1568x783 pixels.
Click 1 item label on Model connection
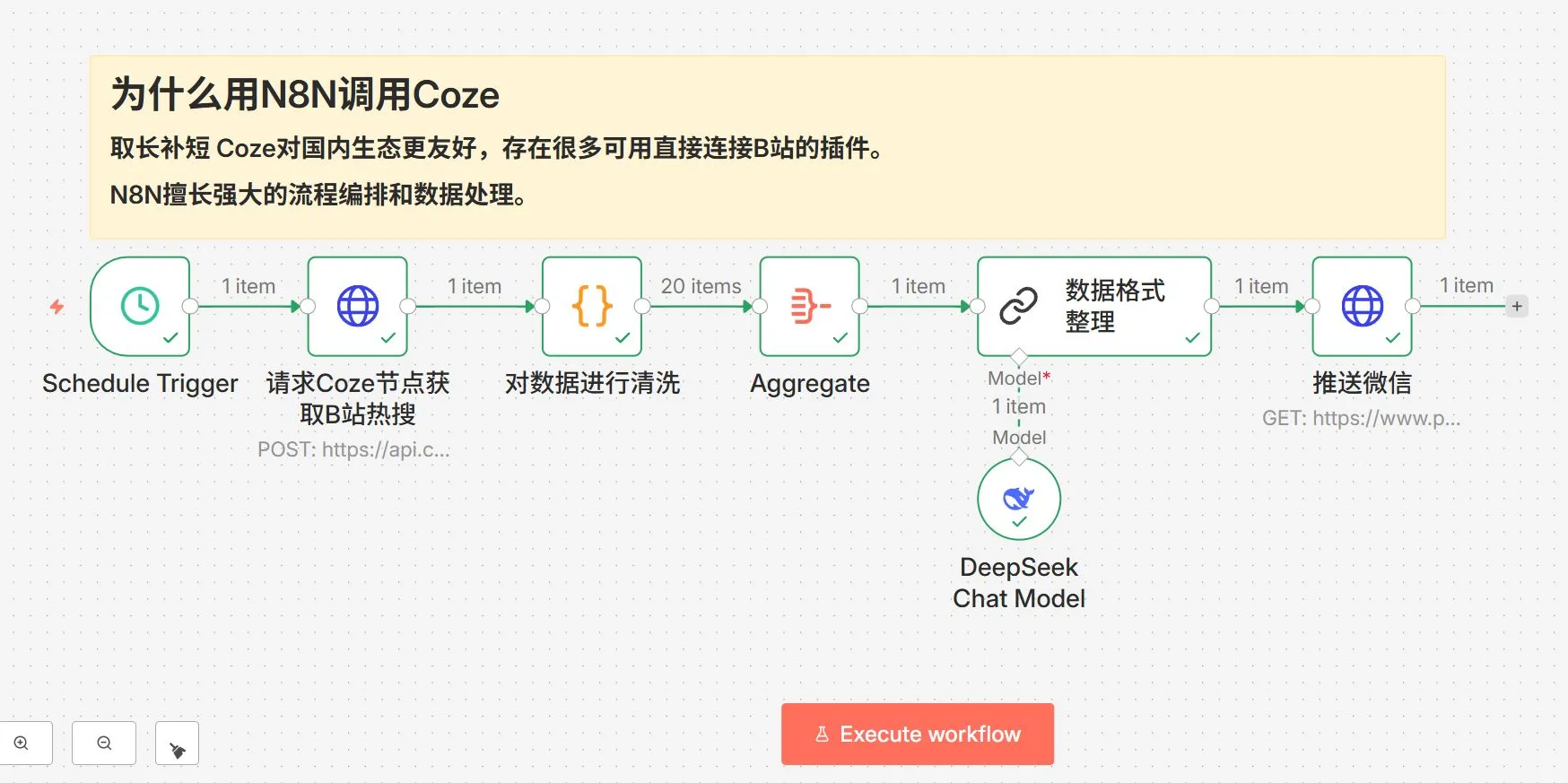1019,406
